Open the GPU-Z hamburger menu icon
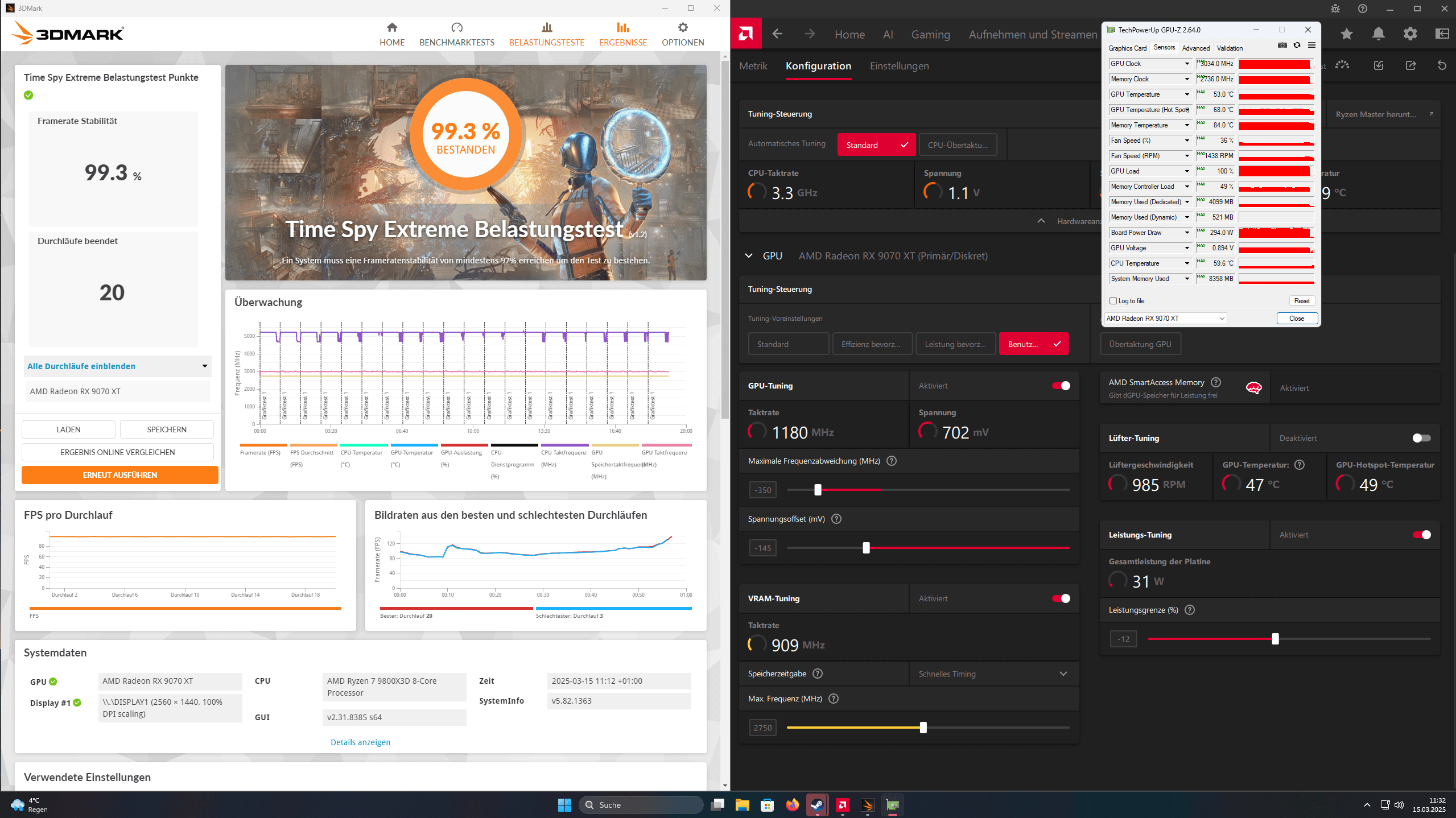Viewport: 1456px width, 818px height. tap(1311, 46)
